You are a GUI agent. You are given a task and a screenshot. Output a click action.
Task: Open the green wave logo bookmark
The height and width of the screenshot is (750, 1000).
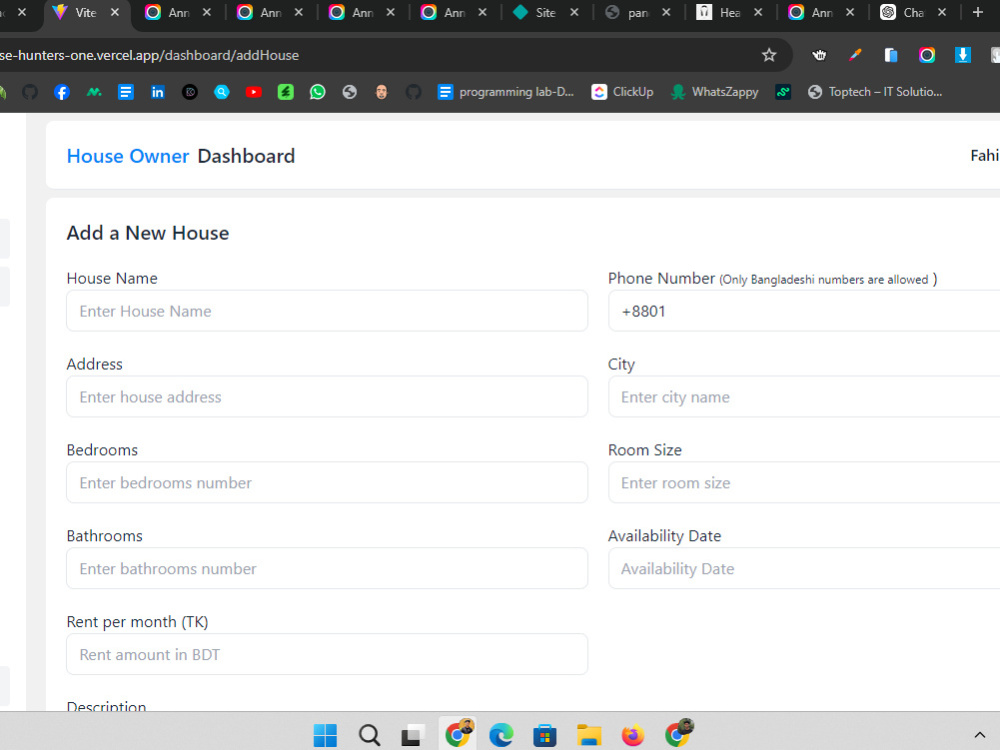[x=94, y=92]
